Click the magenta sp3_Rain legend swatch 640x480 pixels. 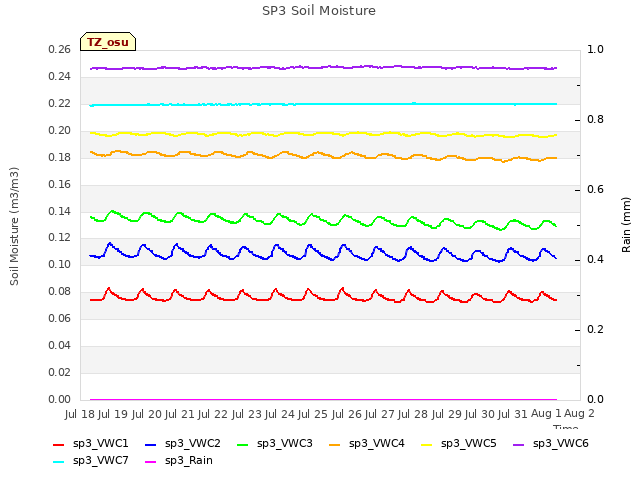(x=151, y=462)
